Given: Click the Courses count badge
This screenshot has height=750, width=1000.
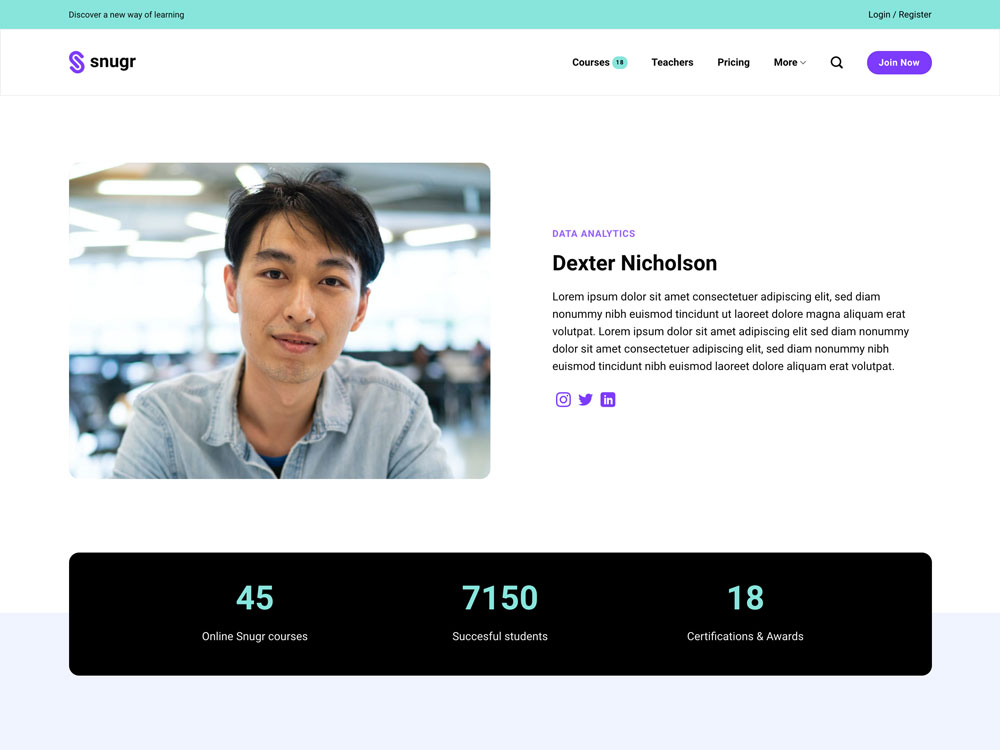Looking at the screenshot, I should tap(620, 62).
